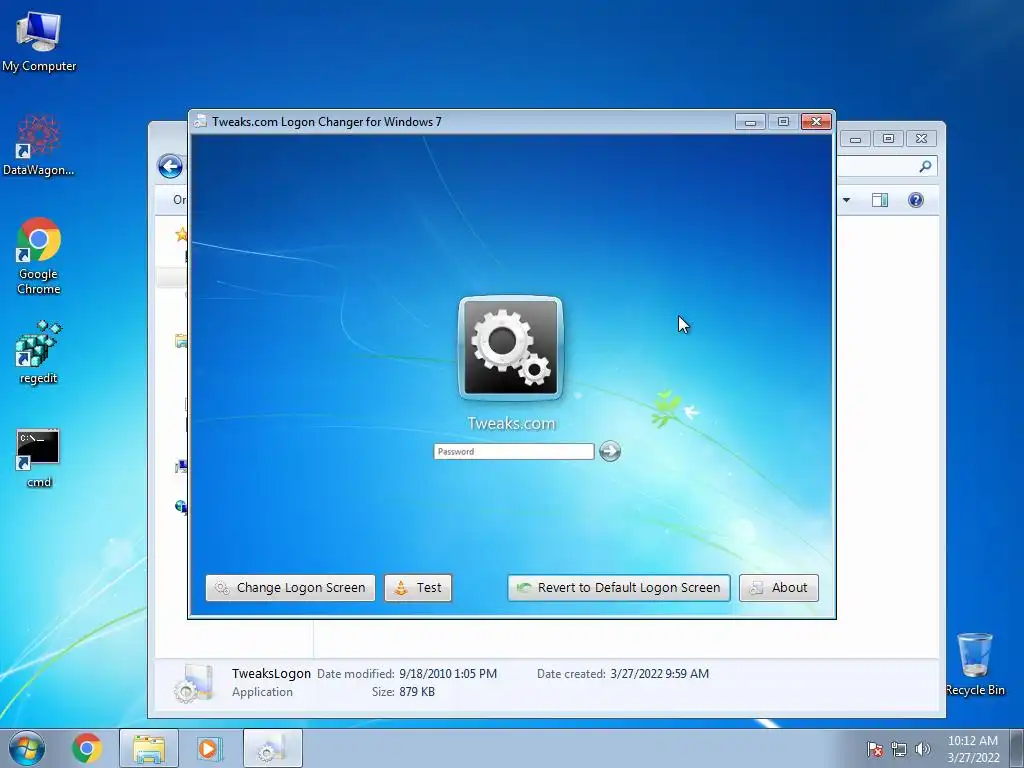1024x768 pixels.
Task: Click the Date created value 3/27/2022 9:59 AM
Action: 660,673
